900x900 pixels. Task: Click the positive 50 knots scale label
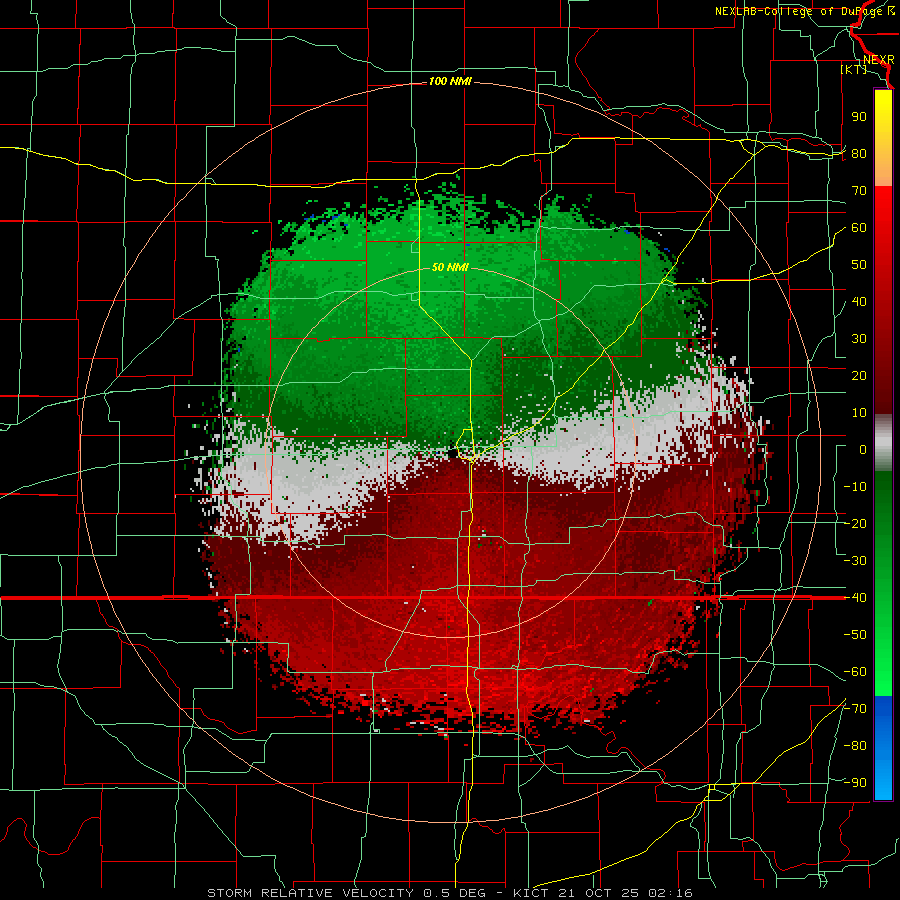tap(859, 265)
